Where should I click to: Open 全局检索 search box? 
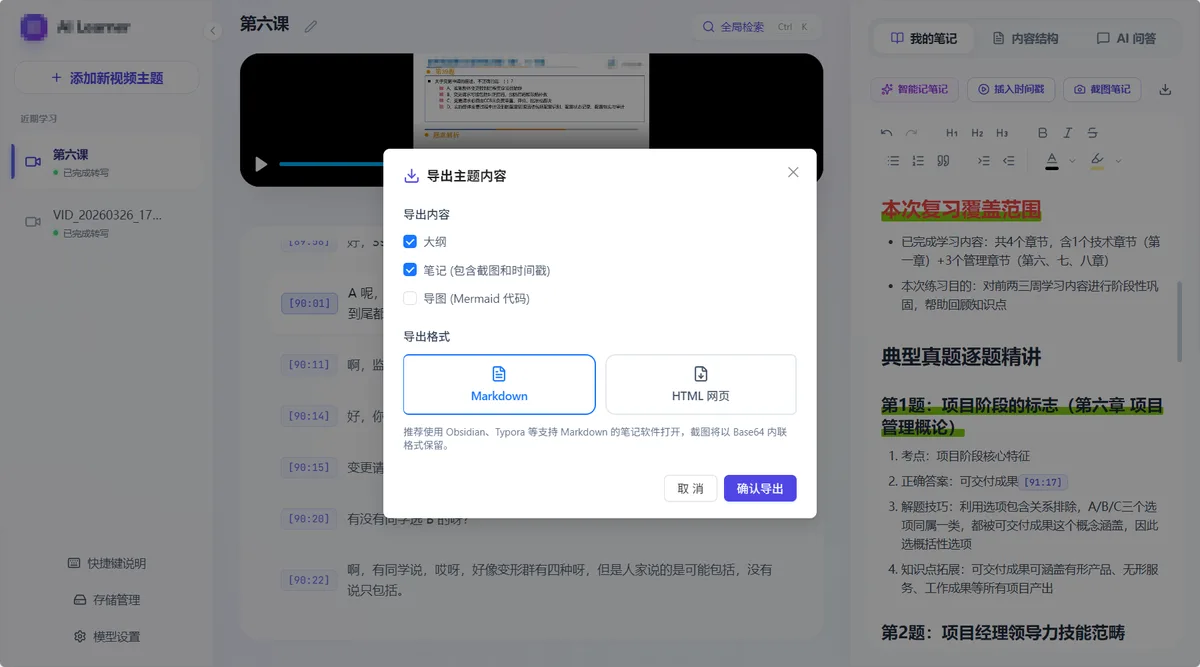click(x=755, y=27)
